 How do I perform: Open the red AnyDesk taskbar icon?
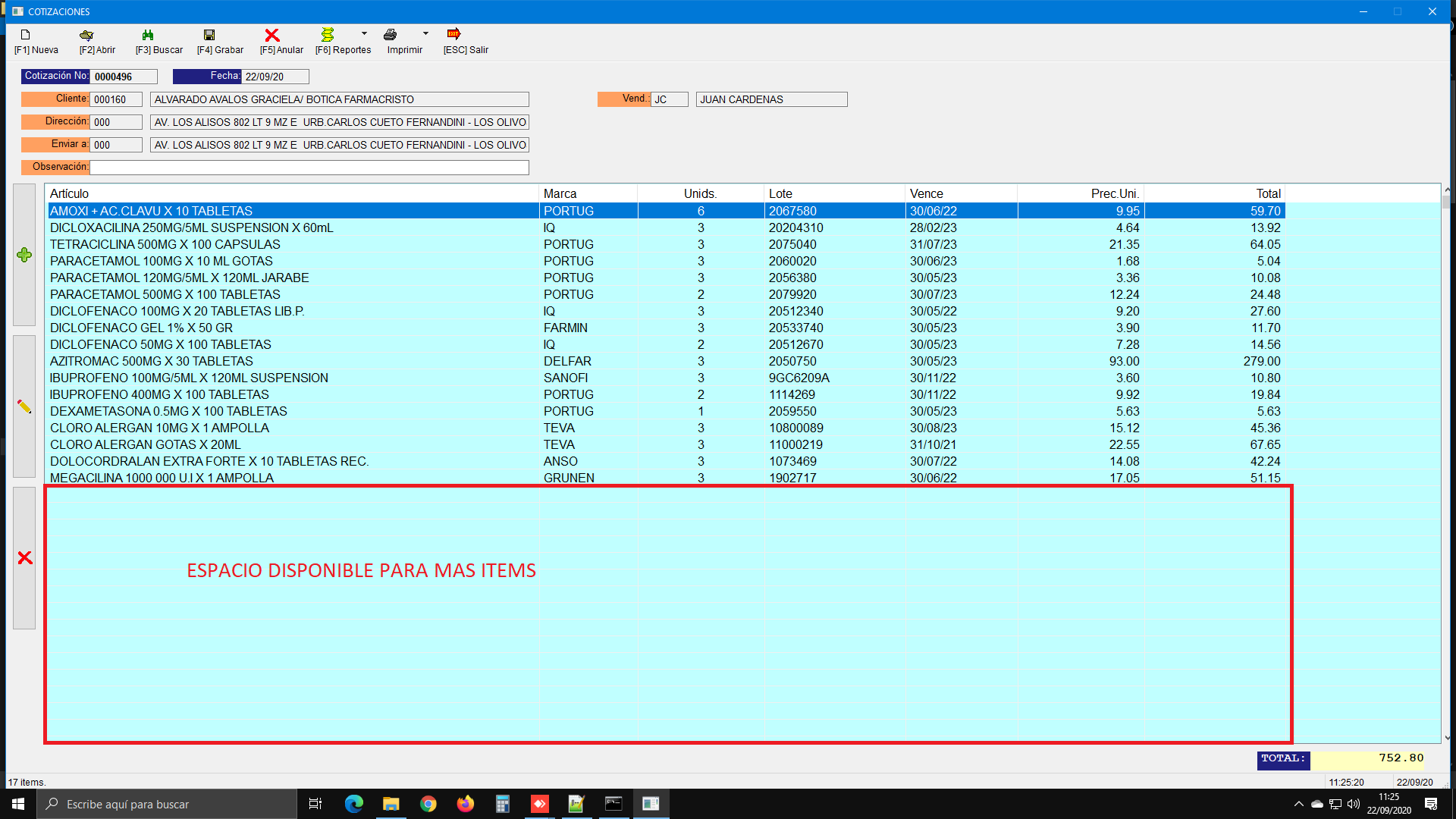click(539, 804)
